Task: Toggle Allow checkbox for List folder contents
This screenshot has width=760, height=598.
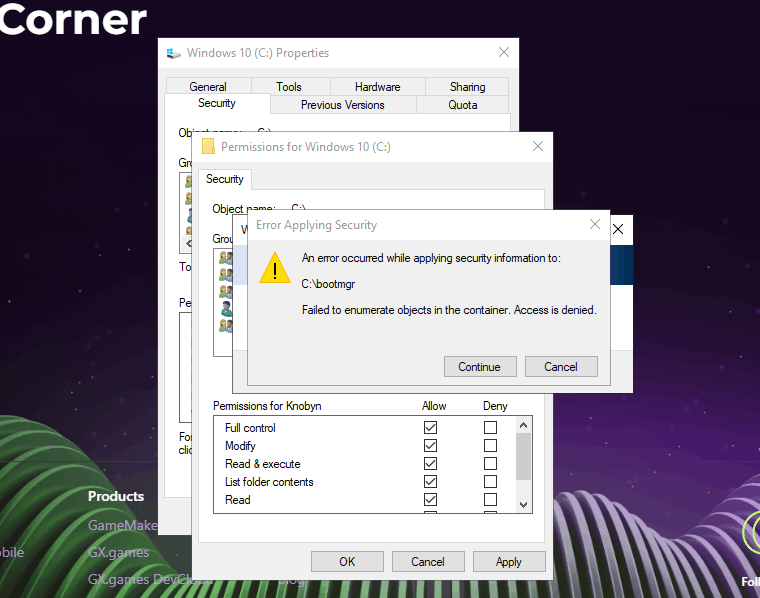Action: click(x=430, y=481)
